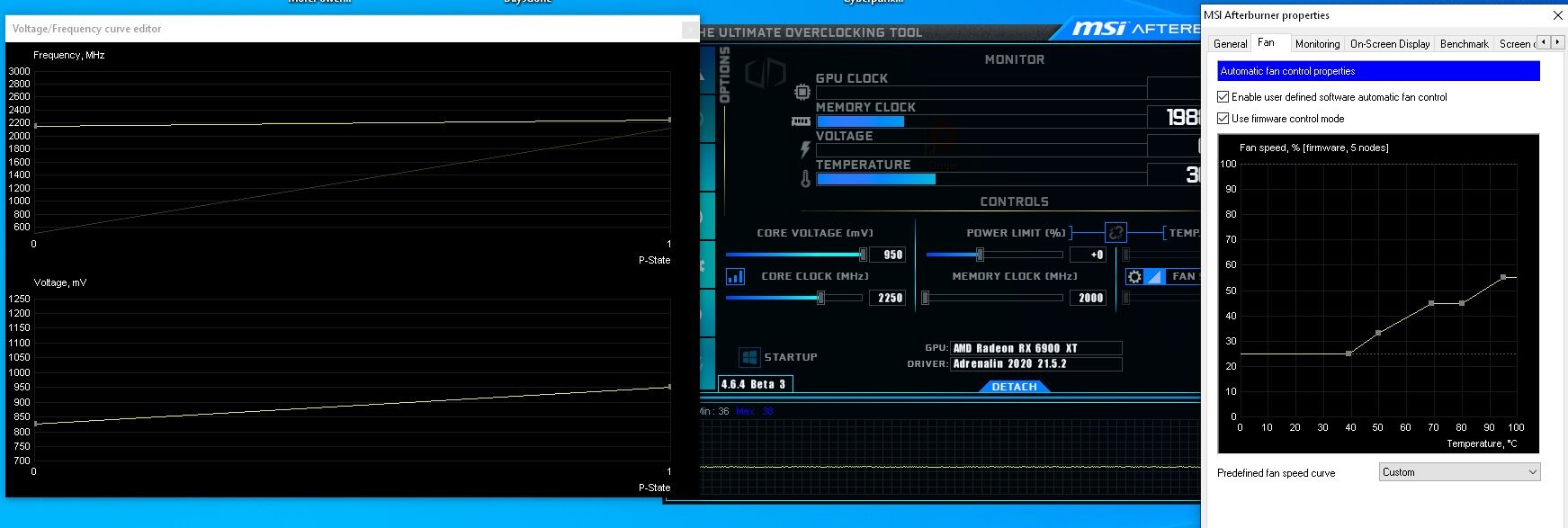Toggle user defined software automatic fan control

[1223, 97]
